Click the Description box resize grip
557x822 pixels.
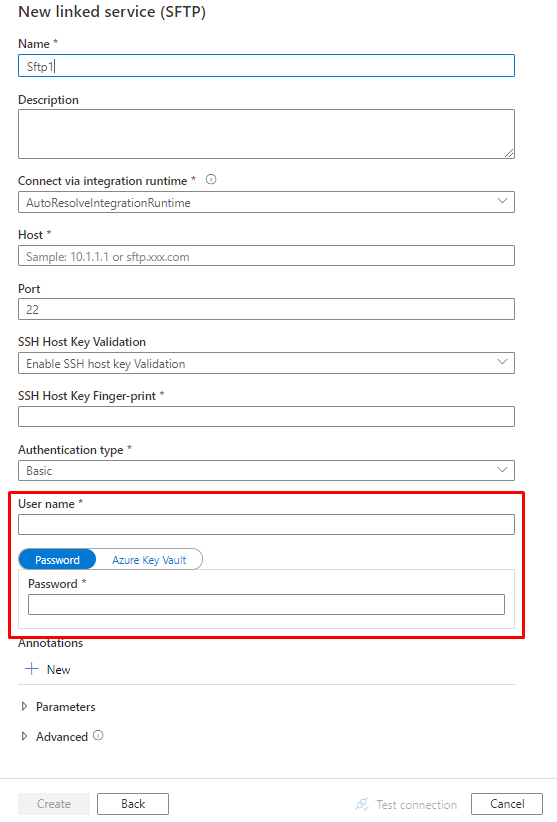point(509,153)
